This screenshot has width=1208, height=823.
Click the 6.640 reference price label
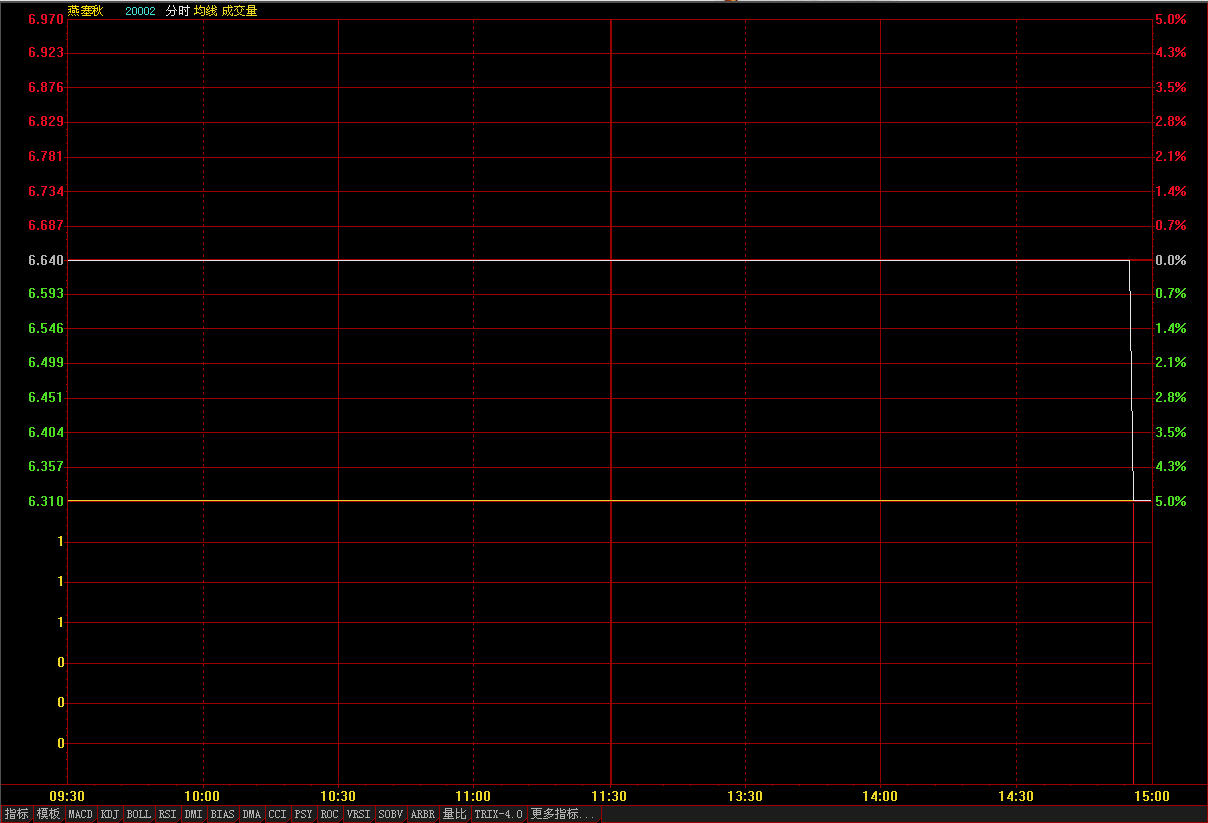pos(46,260)
